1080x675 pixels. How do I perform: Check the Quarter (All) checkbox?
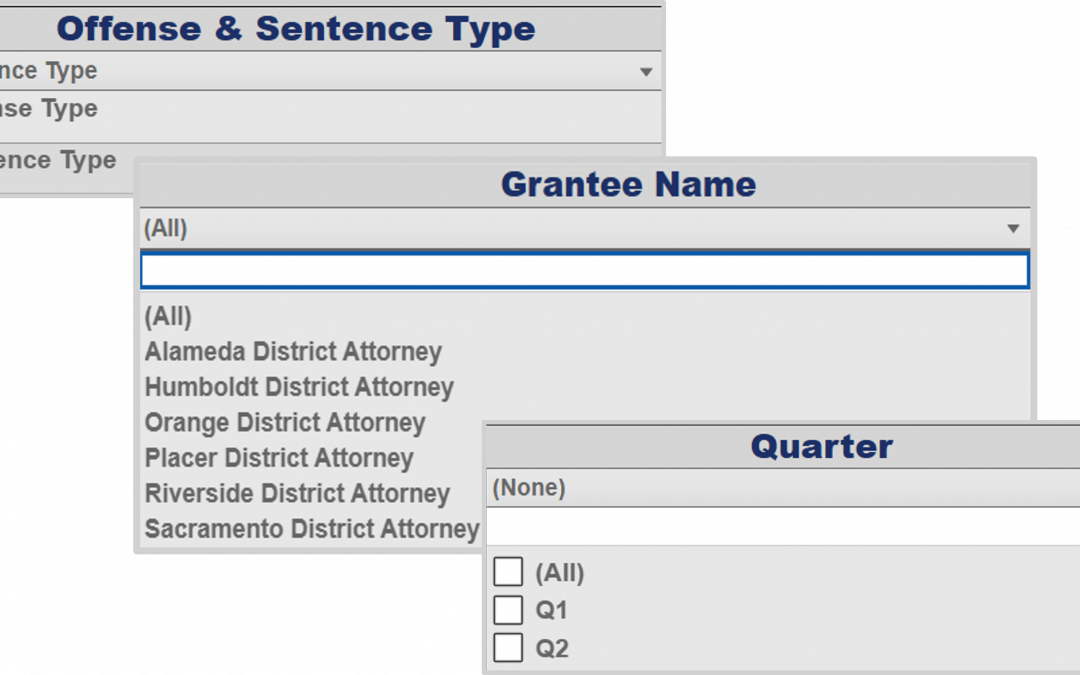508,572
